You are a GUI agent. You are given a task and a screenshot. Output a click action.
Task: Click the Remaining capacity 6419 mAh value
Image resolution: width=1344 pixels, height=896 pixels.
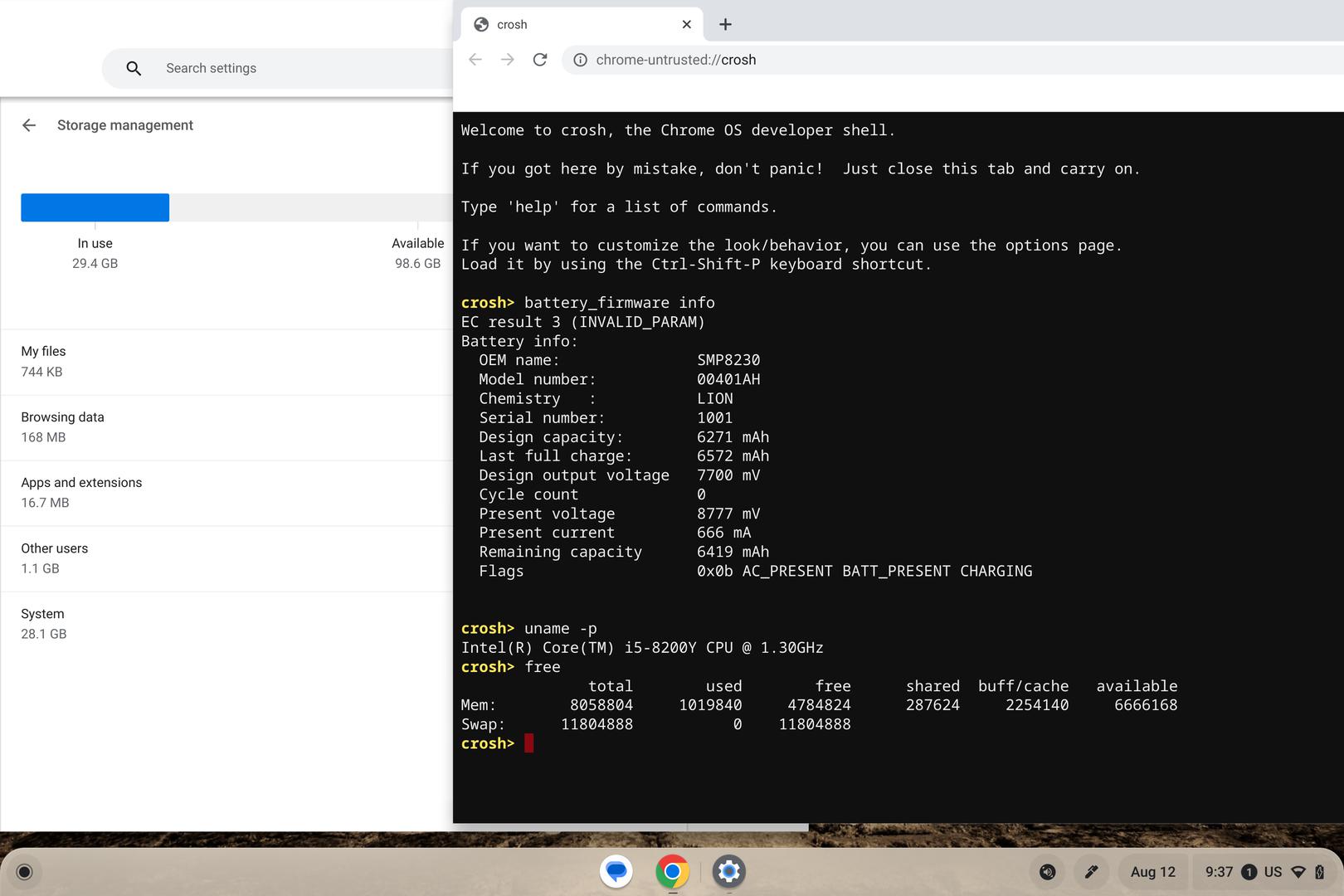tap(733, 553)
